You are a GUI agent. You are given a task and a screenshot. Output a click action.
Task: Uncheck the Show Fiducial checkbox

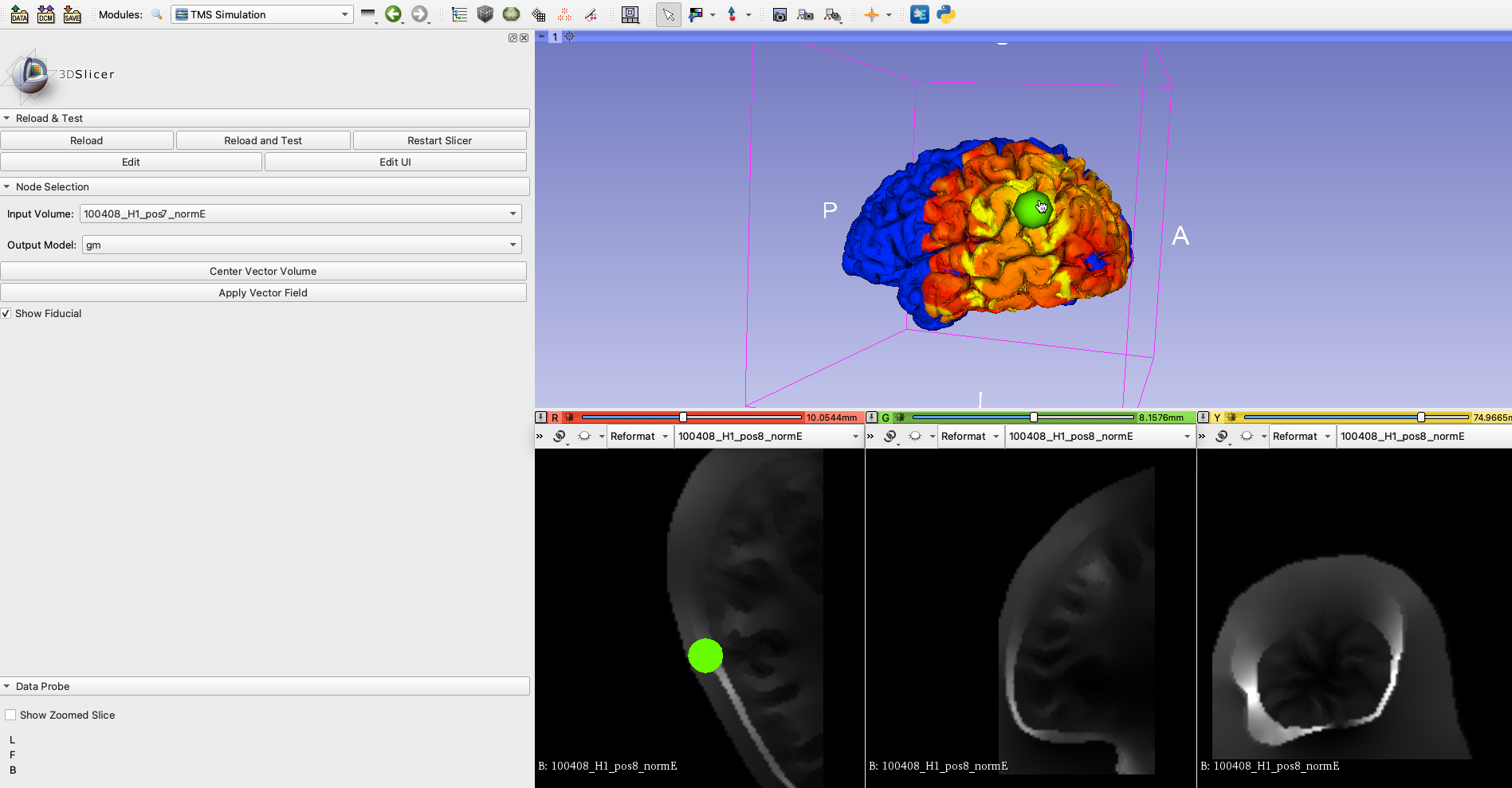click(x=6, y=313)
